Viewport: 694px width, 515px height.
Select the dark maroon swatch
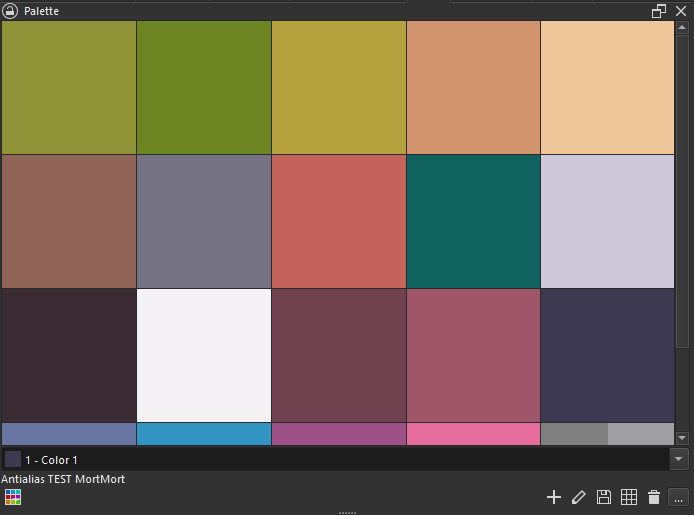tap(339, 356)
